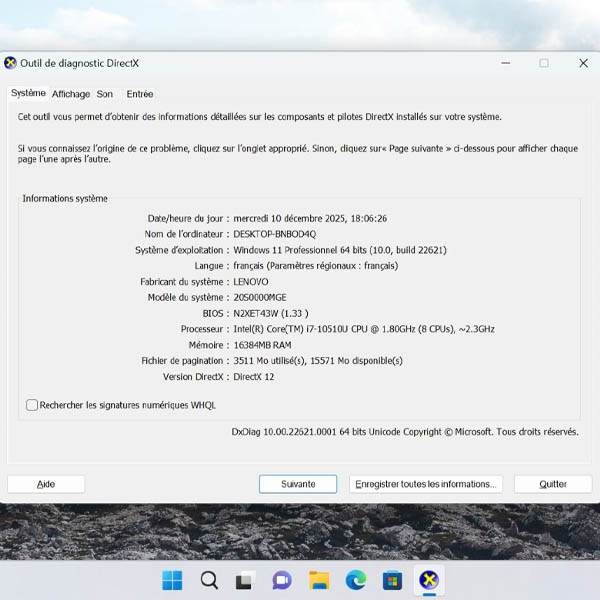This screenshot has width=600, height=600.
Task: Open the Windows Start menu
Action: [172, 580]
